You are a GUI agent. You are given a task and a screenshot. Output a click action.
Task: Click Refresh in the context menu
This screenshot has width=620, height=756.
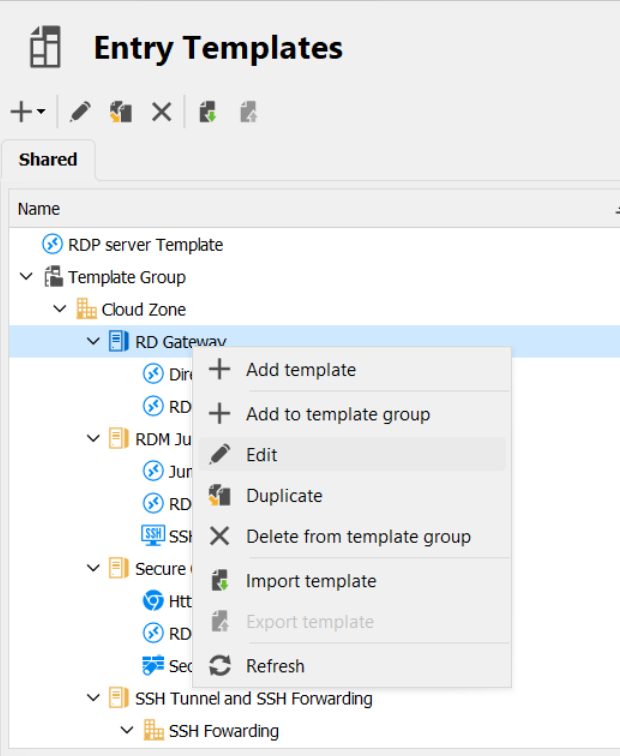click(x=275, y=666)
